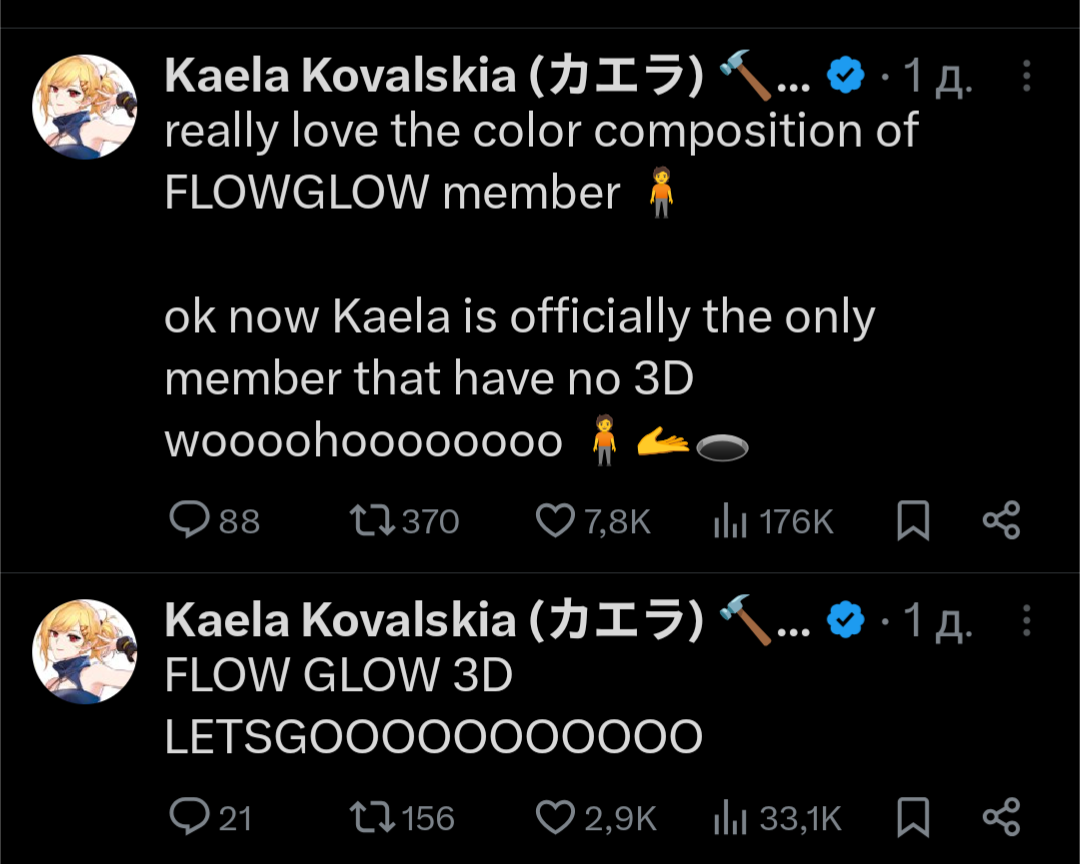
Task: Bookmark the FLOW GLOW 3D tweet
Action: [x=912, y=818]
